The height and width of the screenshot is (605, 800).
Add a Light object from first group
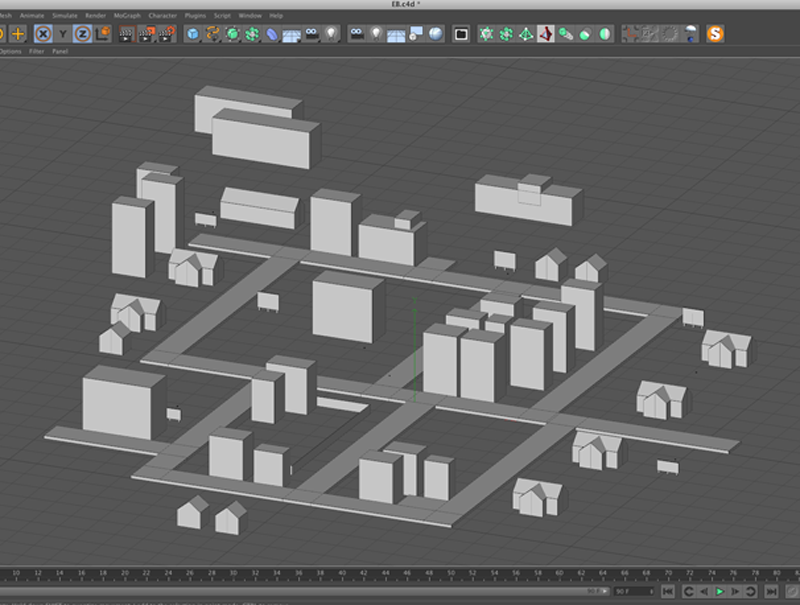point(332,34)
